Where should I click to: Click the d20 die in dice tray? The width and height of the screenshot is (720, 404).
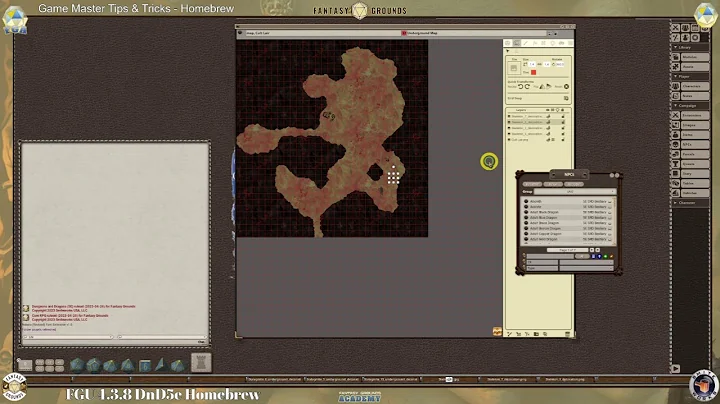[x=77, y=365]
